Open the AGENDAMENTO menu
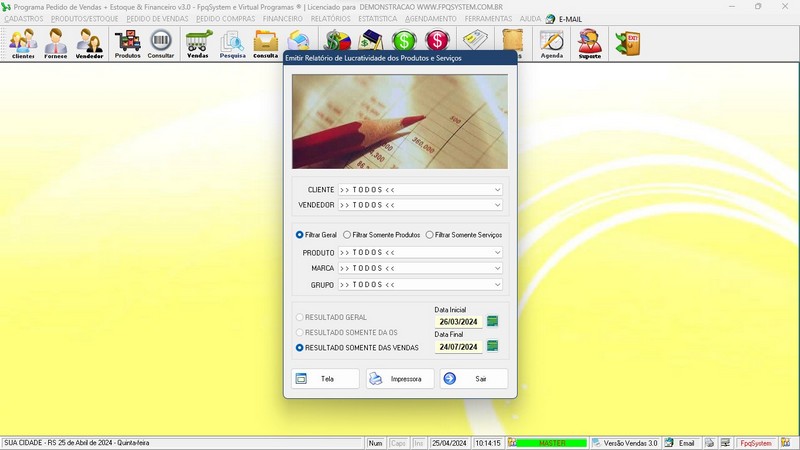The height and width of the screenshot is (450, 800). point(431,19)
